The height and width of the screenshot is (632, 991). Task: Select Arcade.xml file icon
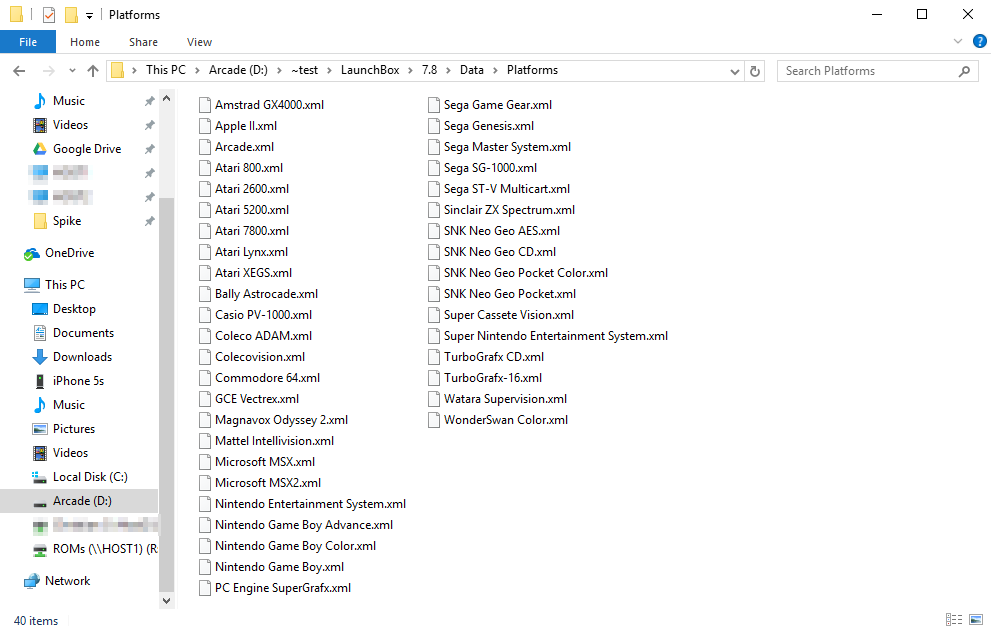(x=205, y=147)
